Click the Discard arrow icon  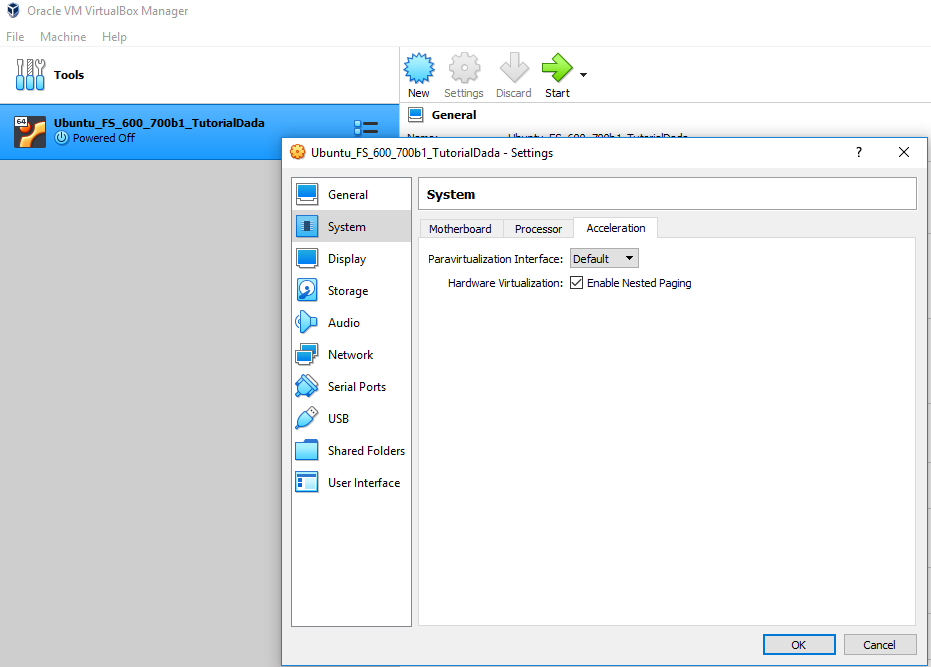(514, 70)
